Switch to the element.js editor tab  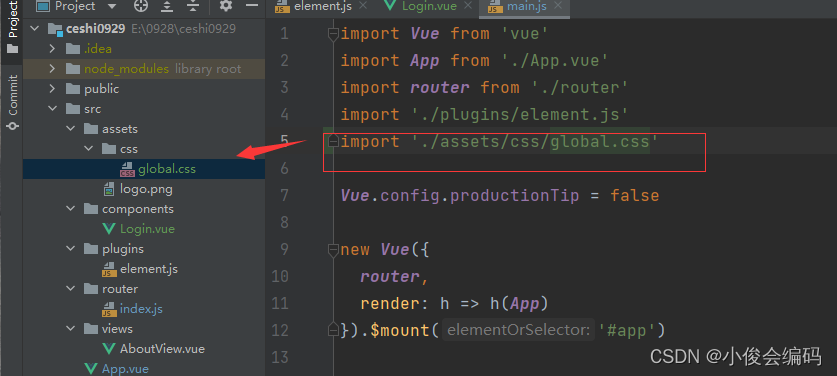click(x=323, y=6)
